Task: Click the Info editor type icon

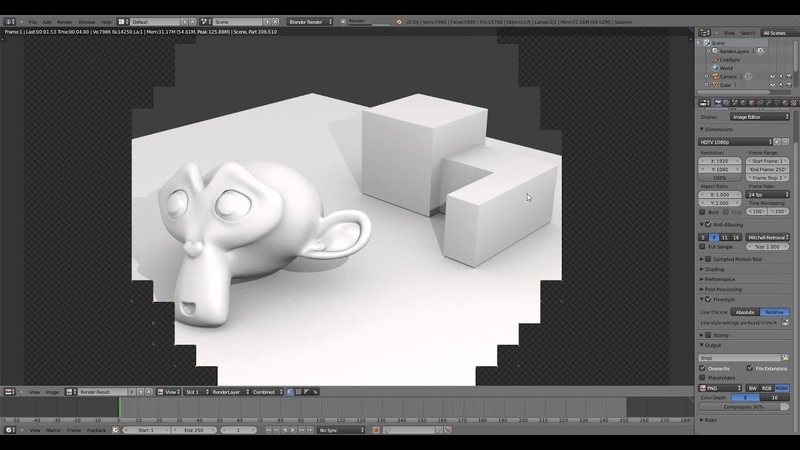Action: [x=9, y=22]
